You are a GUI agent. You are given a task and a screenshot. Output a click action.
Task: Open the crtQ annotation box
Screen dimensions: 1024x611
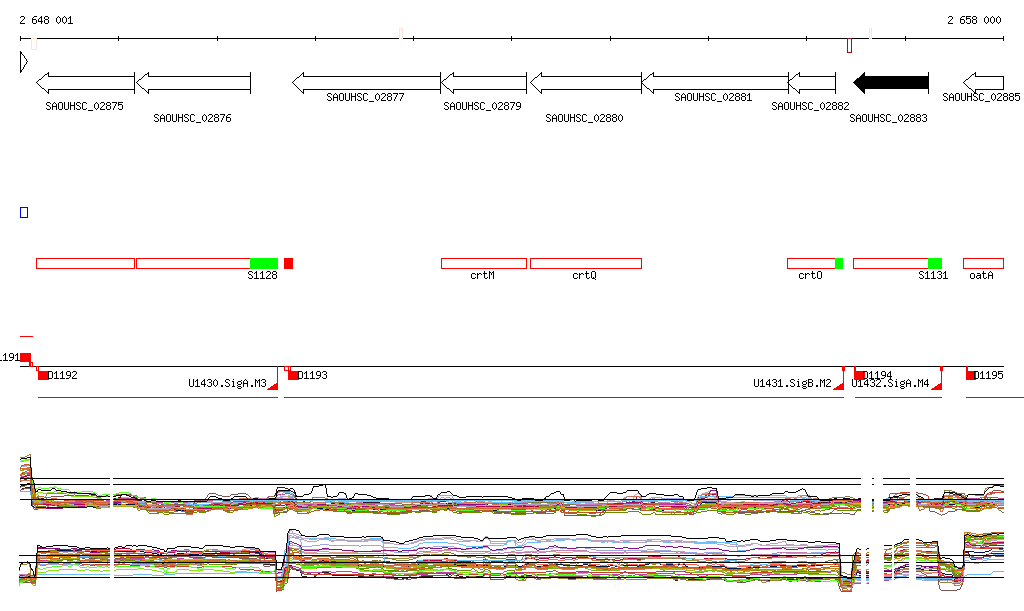[x=585, y=263]
